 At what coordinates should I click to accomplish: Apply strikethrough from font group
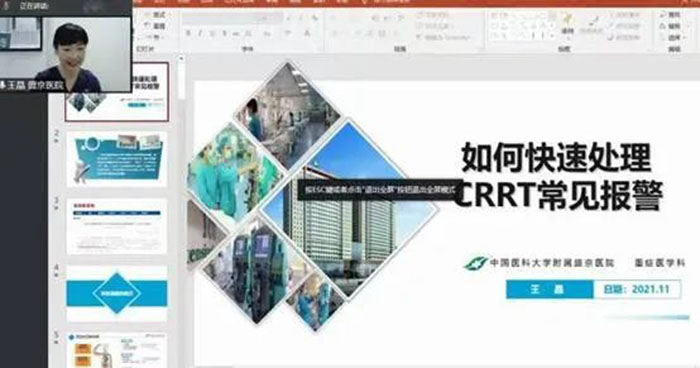[x=236, y=33]
